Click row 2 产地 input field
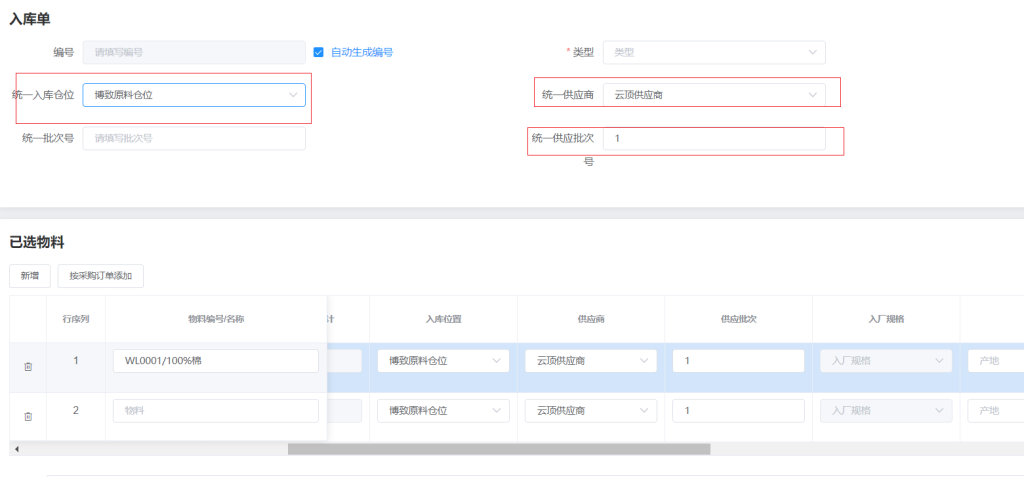Image resolution: width=1024 pixels, height=477 pixels. [995, 410]
